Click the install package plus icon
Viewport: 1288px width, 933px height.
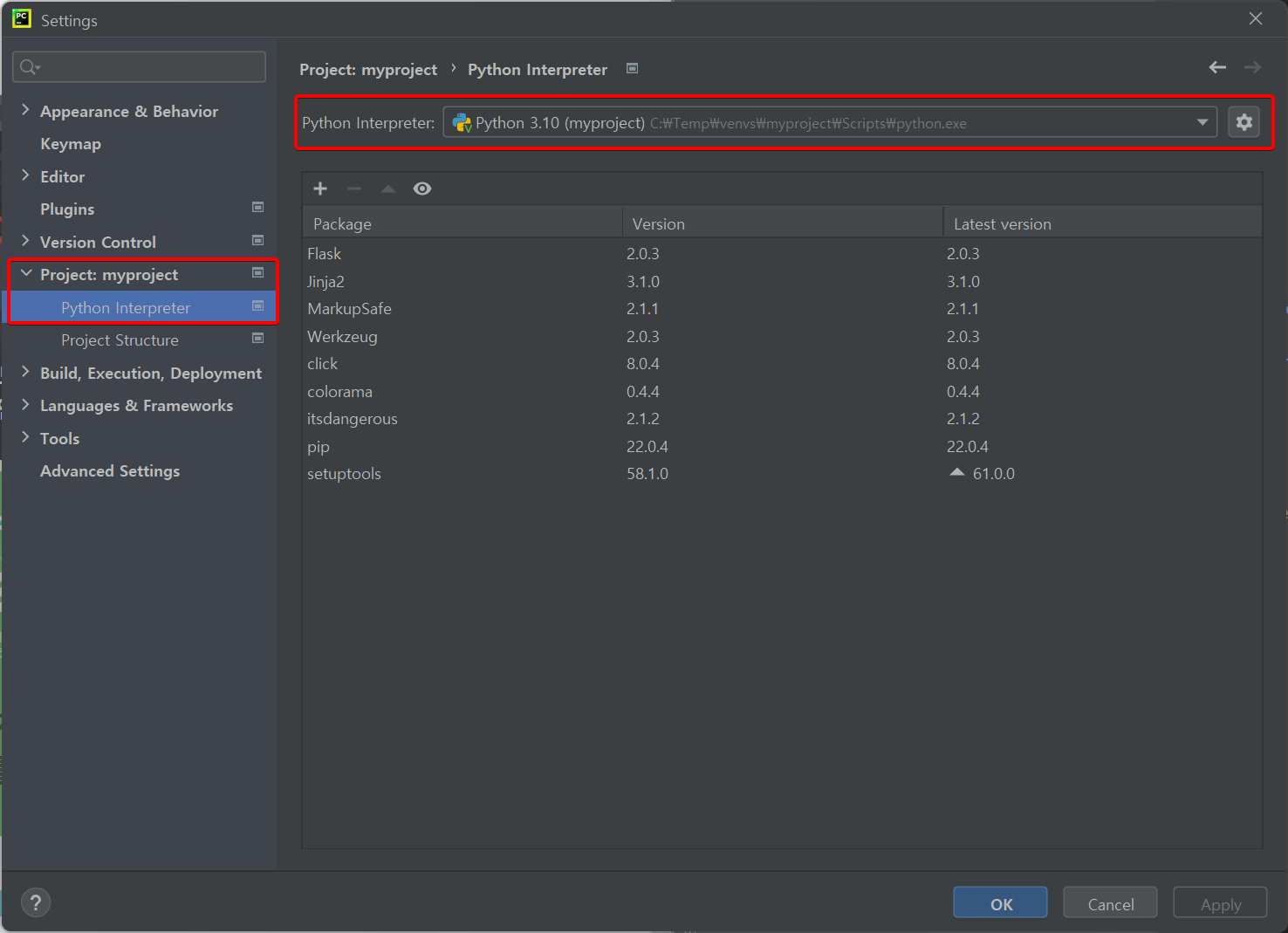pyautogui.click(x=320, y=189)
